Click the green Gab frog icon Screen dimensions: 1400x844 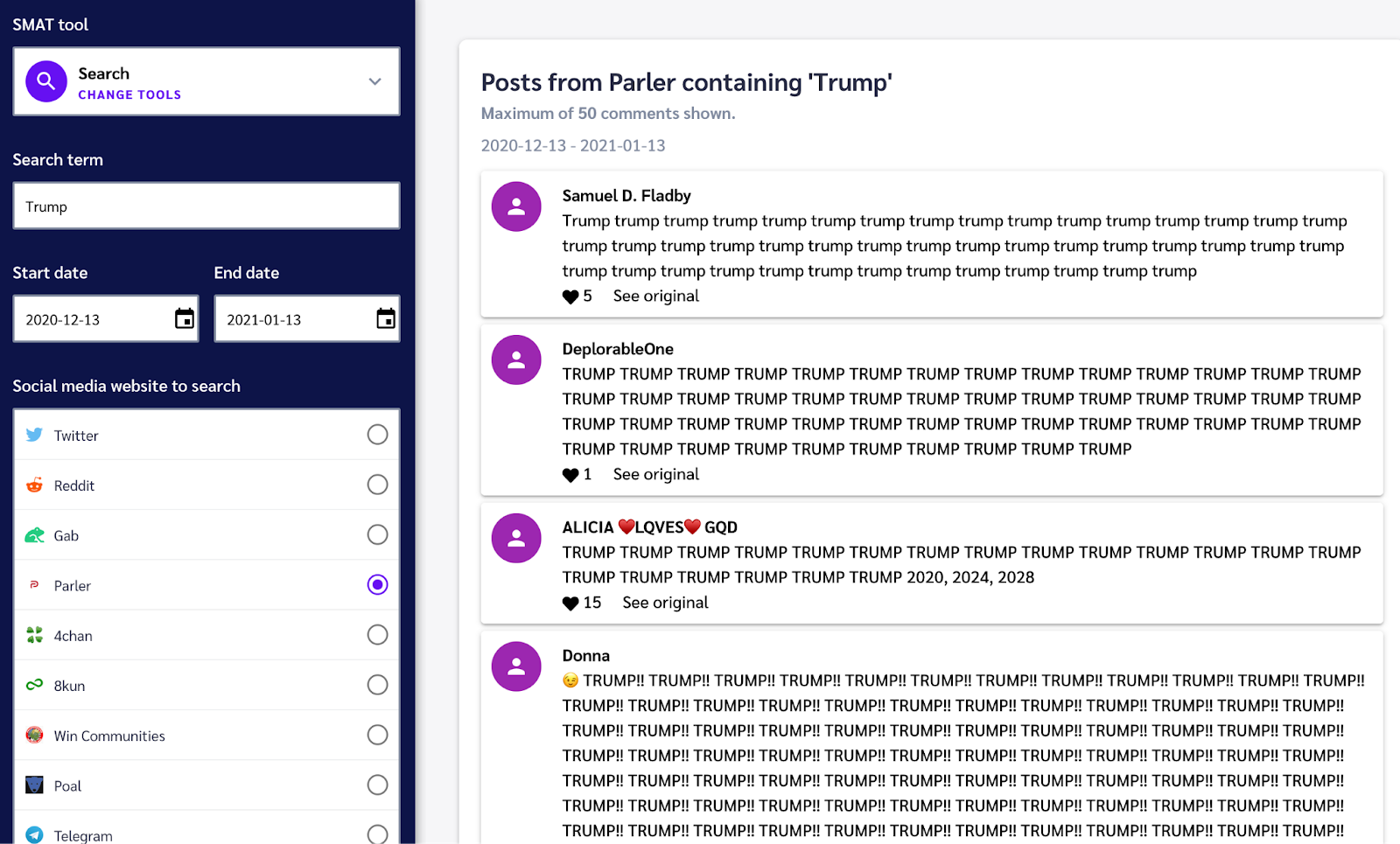34,534
